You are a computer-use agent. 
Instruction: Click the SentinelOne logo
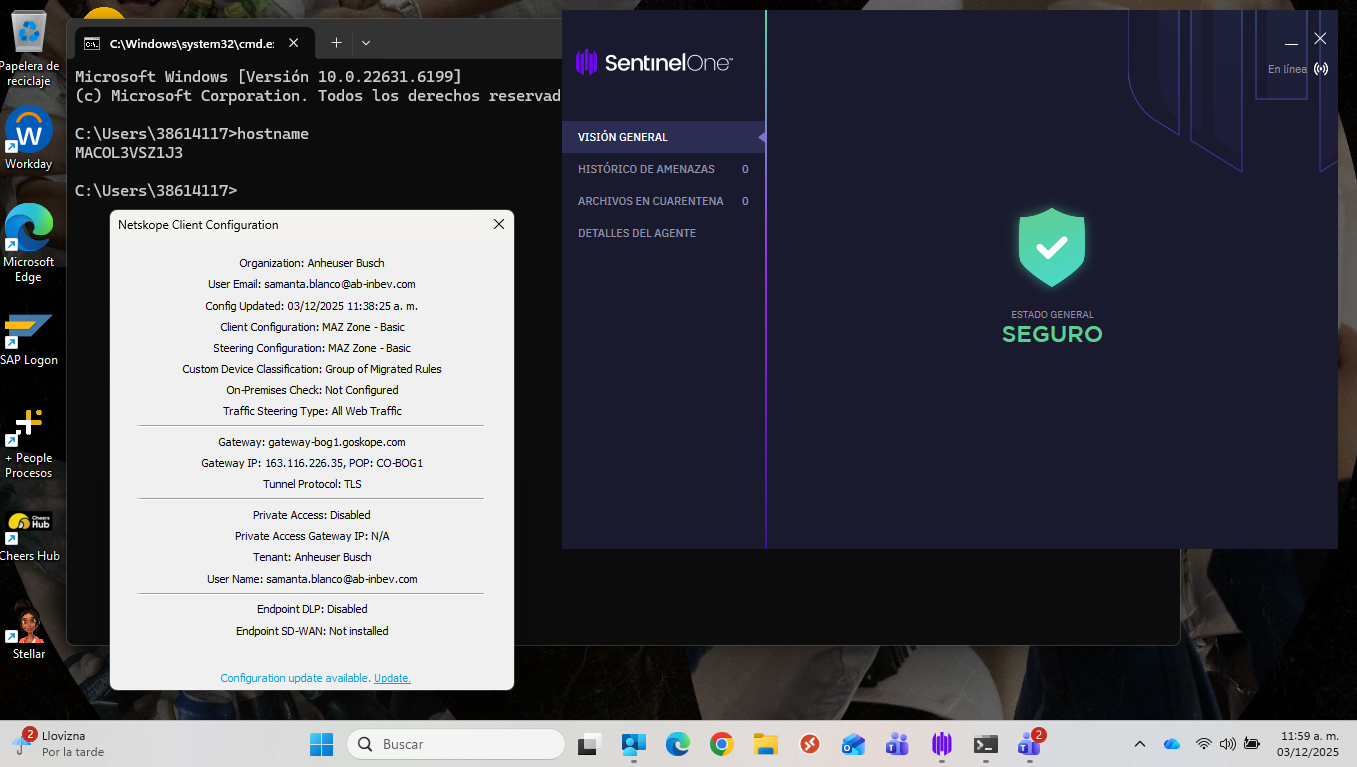(654, 63)
